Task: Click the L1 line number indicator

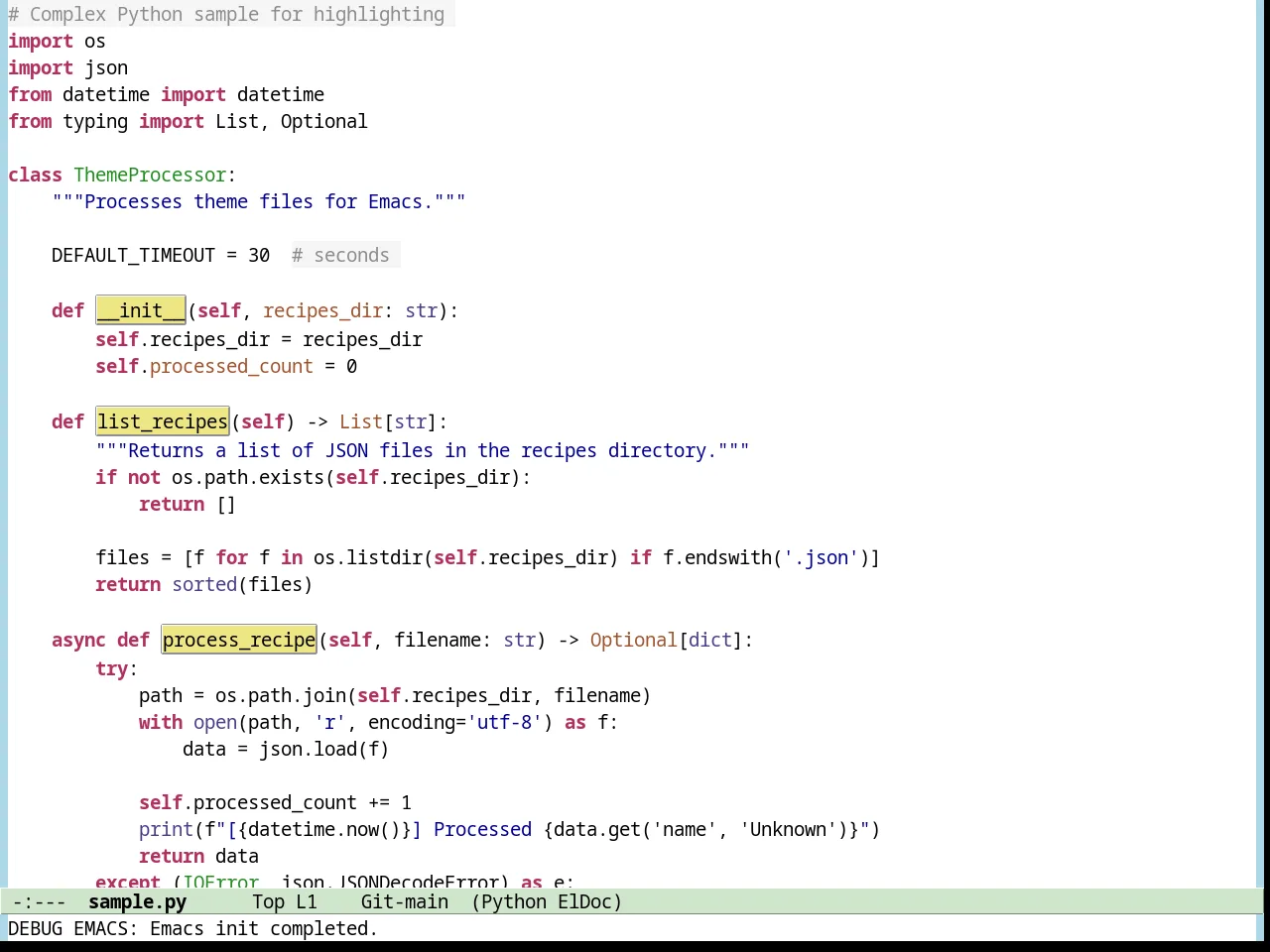Action: [x=307, y=901]
